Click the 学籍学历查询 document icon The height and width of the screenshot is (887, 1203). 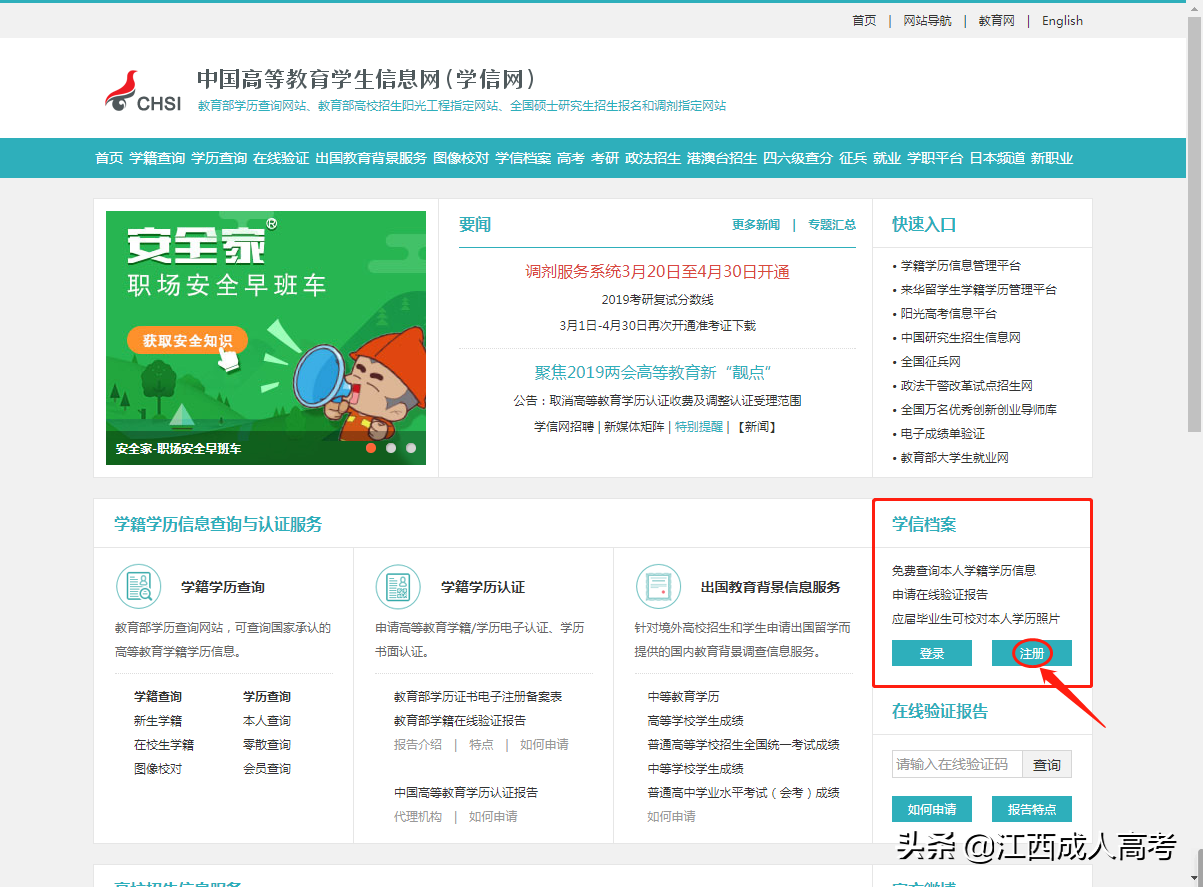(139, 587)
